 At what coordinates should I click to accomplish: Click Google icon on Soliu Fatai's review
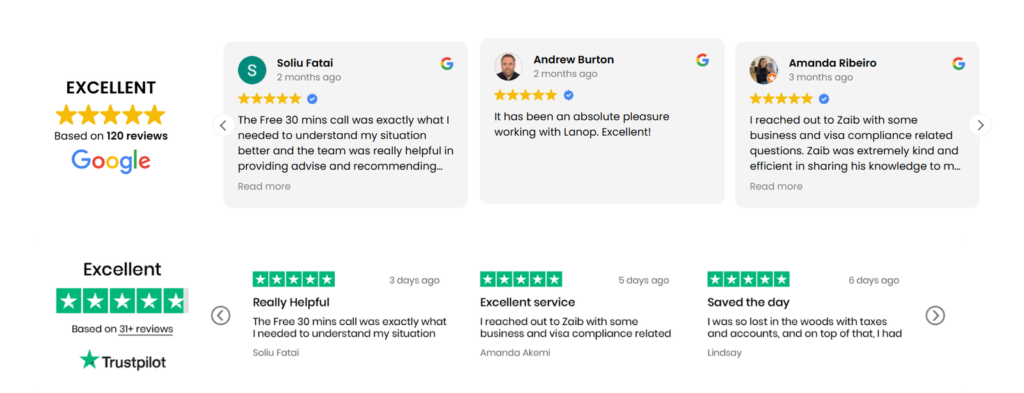pyautogui.click(x=447, y=63)
